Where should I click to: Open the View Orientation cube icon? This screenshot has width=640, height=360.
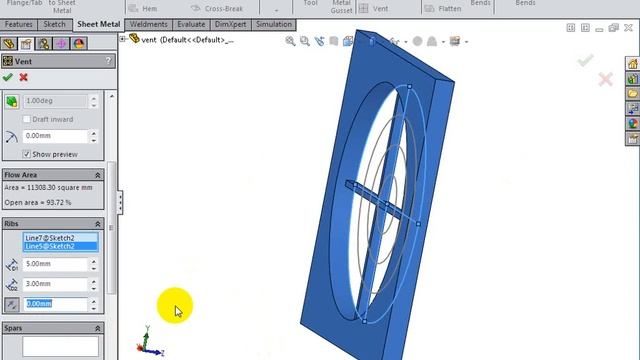[348, 41]
